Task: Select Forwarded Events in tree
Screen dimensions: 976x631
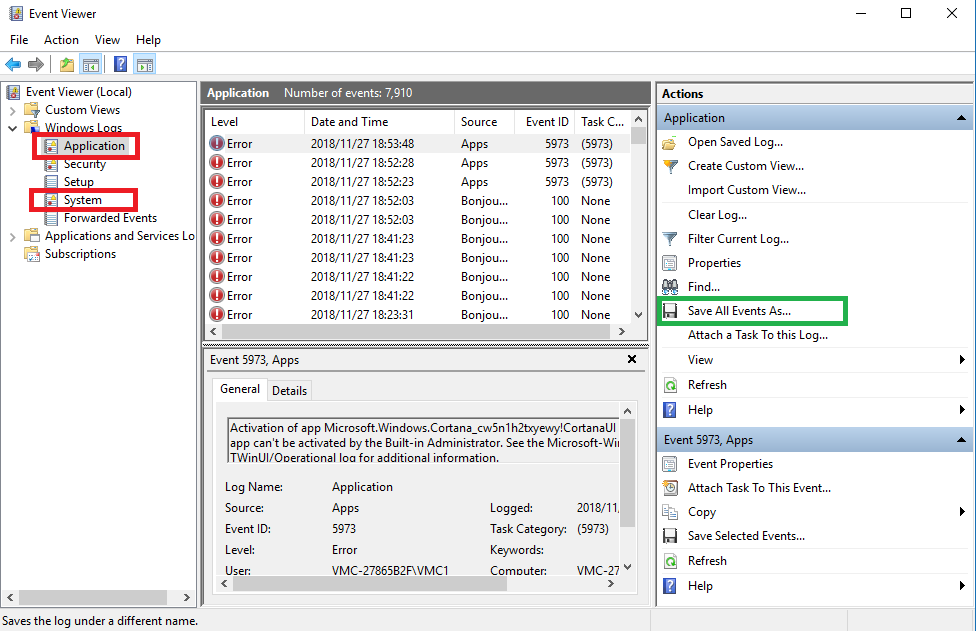Action: (x=110, y=218)
